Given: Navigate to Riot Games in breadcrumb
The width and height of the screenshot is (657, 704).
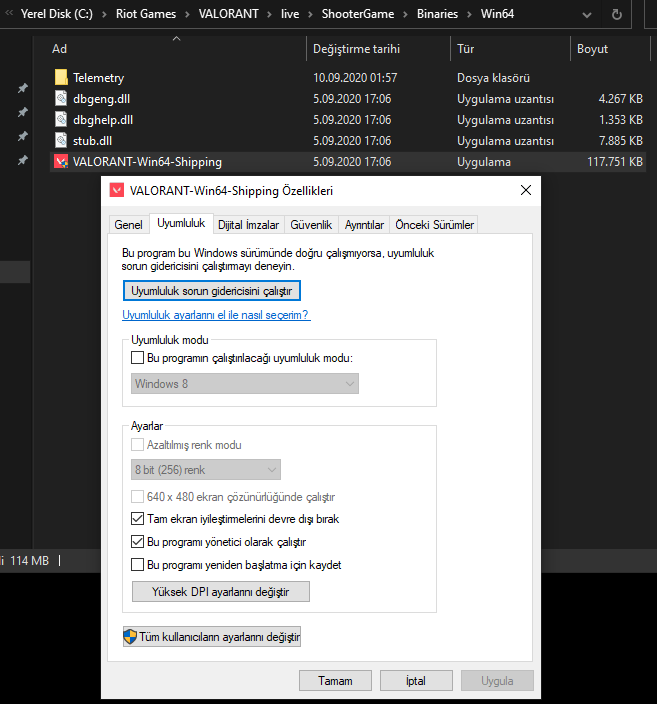Looking at the screenshot, I should [146, 14].
